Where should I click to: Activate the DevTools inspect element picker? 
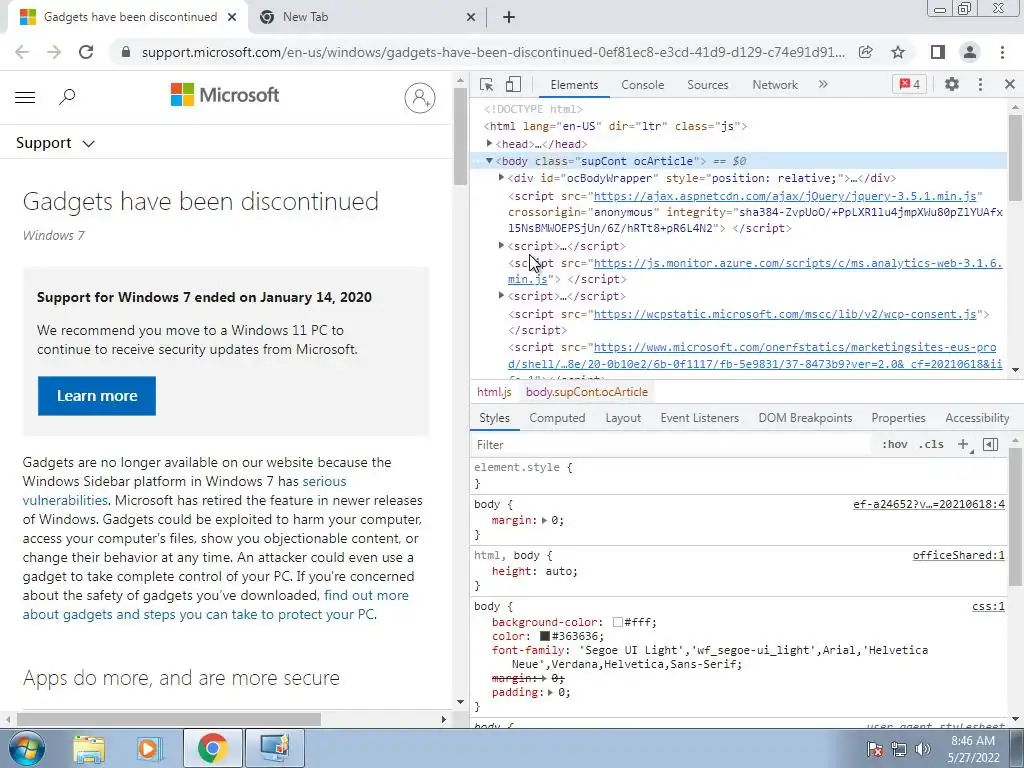pyautogui.click(x=487, y=84)
